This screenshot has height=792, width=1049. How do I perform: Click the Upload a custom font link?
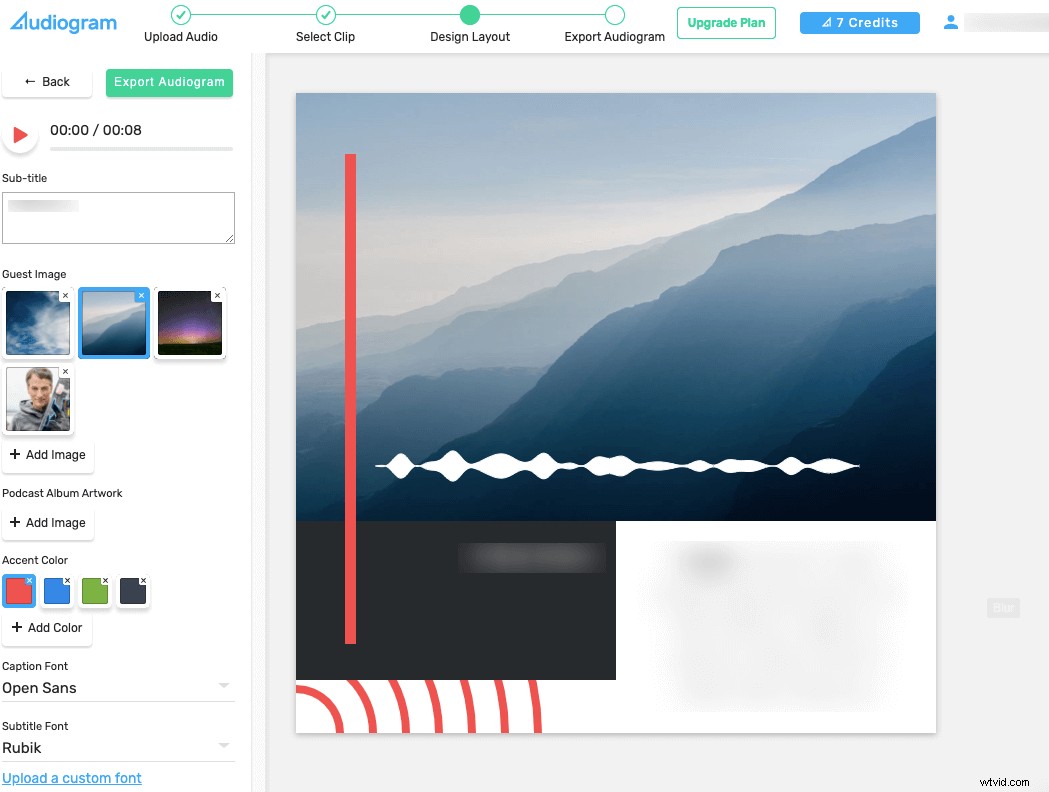(x=72, y=778)
